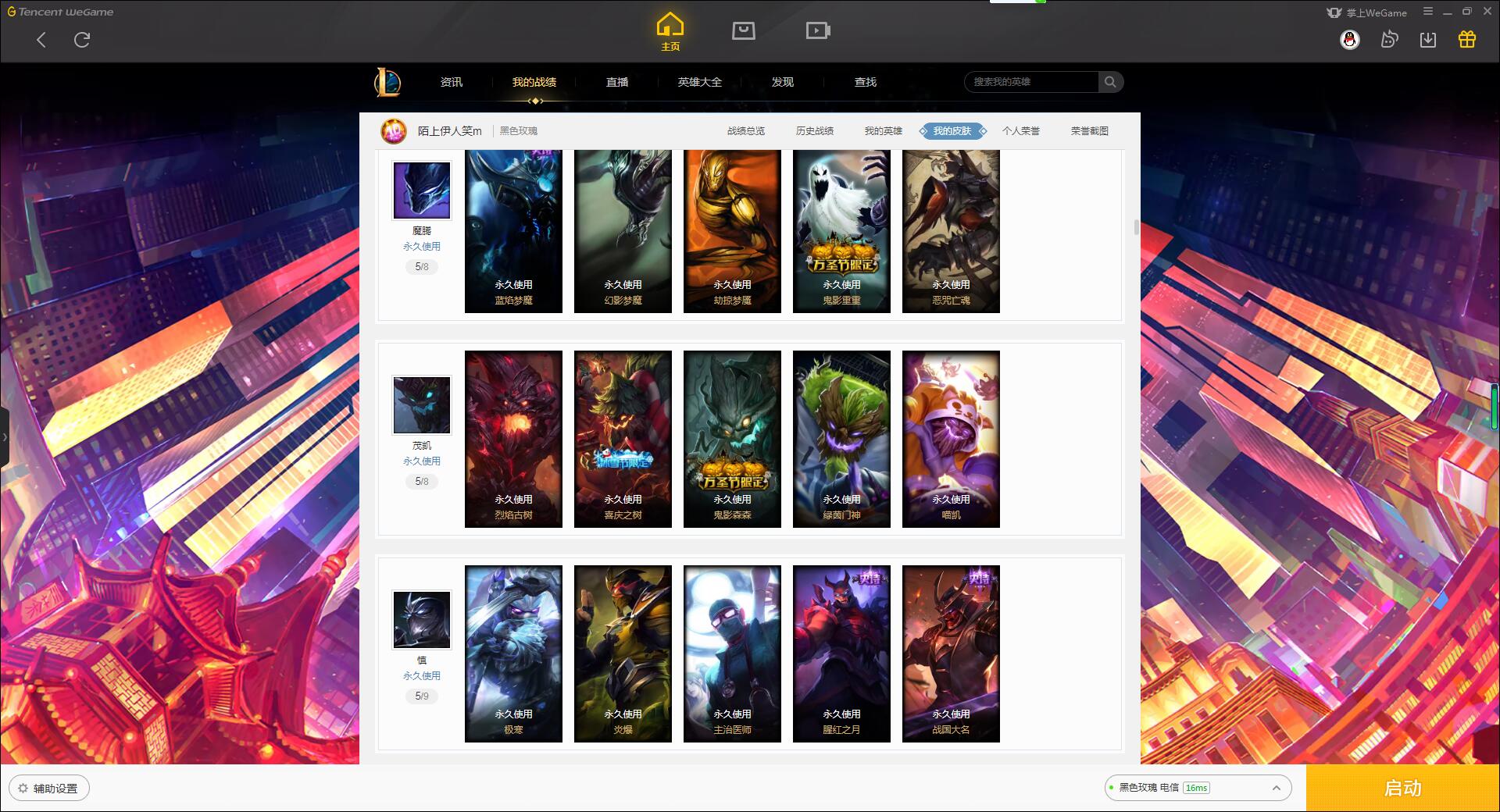Open the 绿茵门神 skin card
Screen dimensions: 1500x812
(x=841, y=439)
